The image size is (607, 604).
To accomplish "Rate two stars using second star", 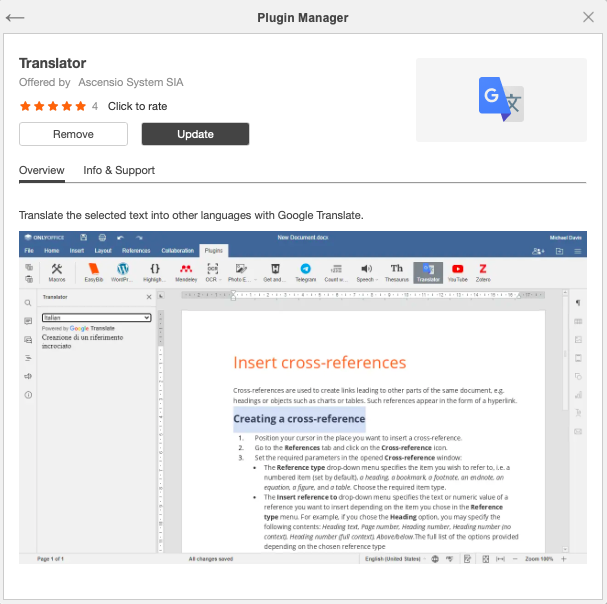I will (39, 106).
